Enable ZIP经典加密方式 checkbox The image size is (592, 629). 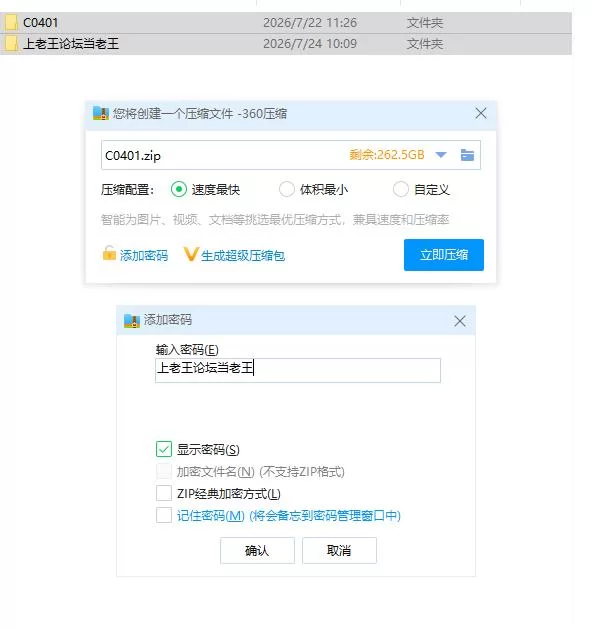point(164,493)
